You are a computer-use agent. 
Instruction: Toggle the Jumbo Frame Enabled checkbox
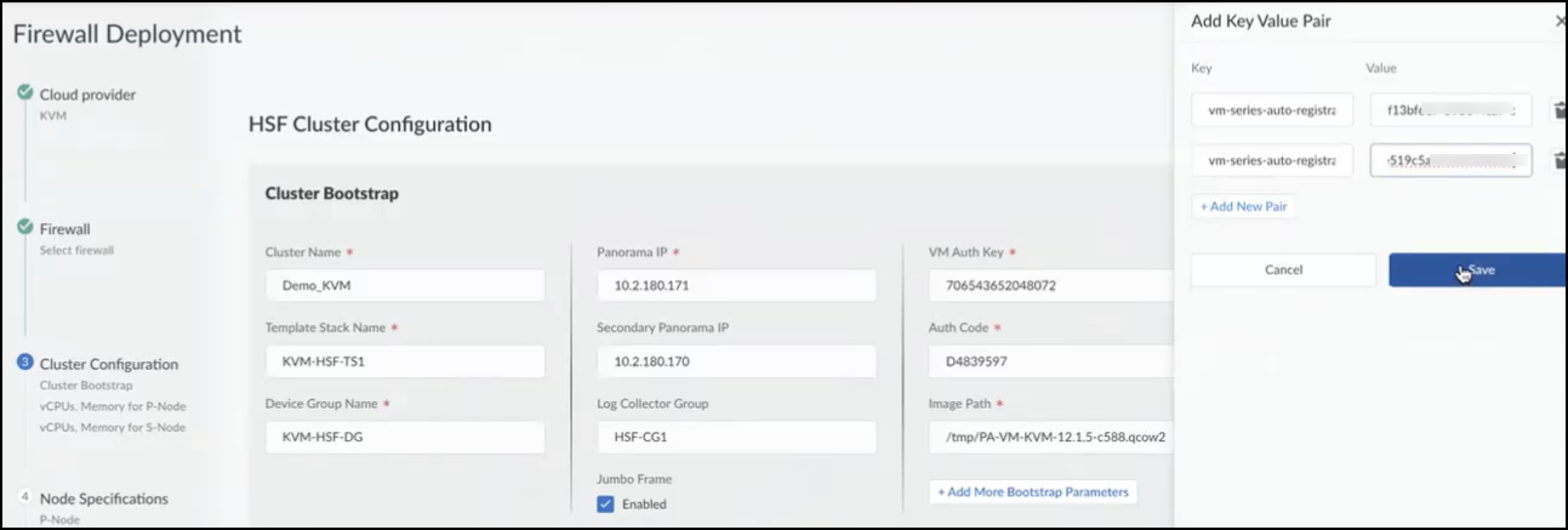[605, 504]
